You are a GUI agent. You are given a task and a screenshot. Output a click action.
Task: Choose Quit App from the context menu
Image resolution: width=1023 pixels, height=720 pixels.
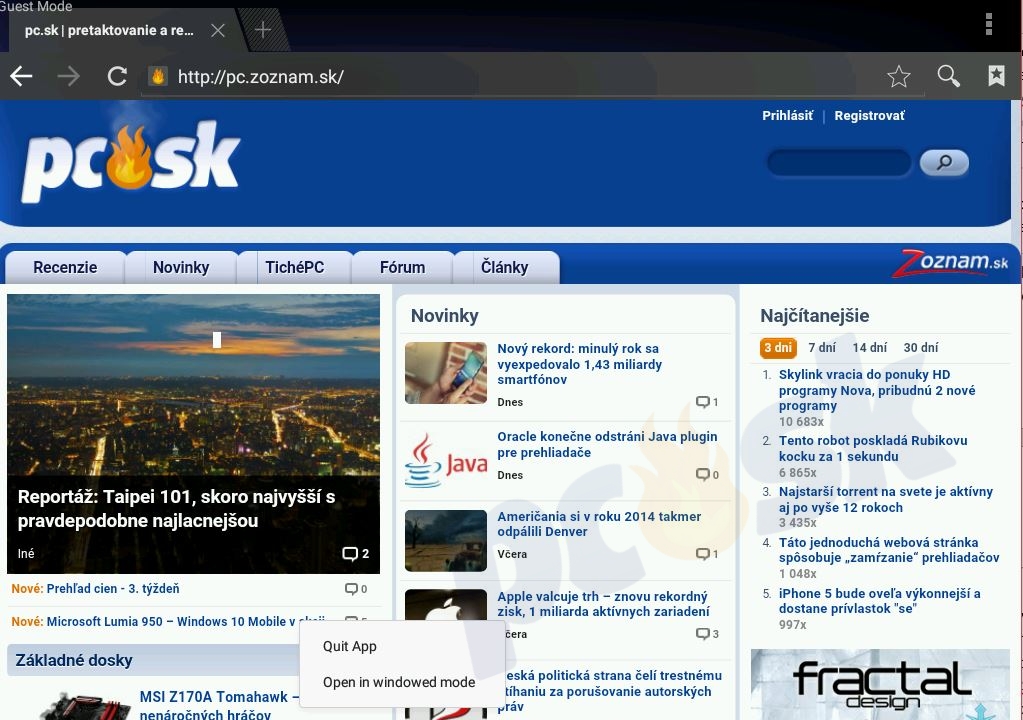pos(350,646)
